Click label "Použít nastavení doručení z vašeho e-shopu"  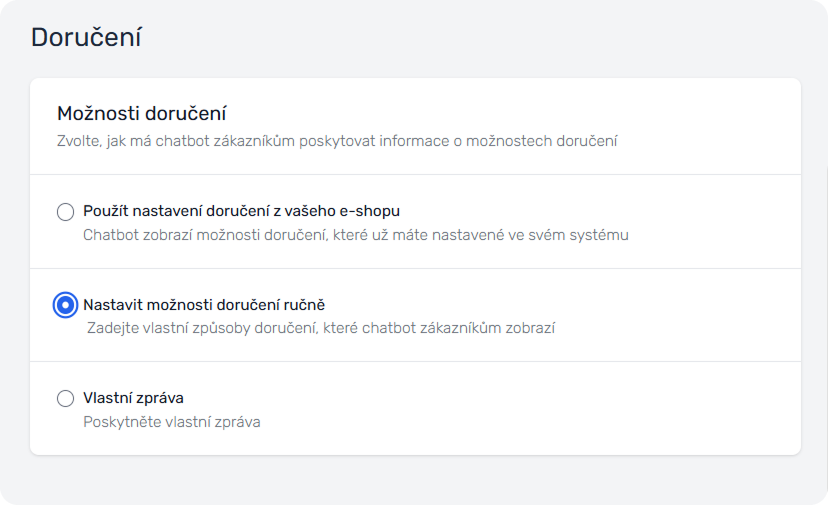(242, 211)
